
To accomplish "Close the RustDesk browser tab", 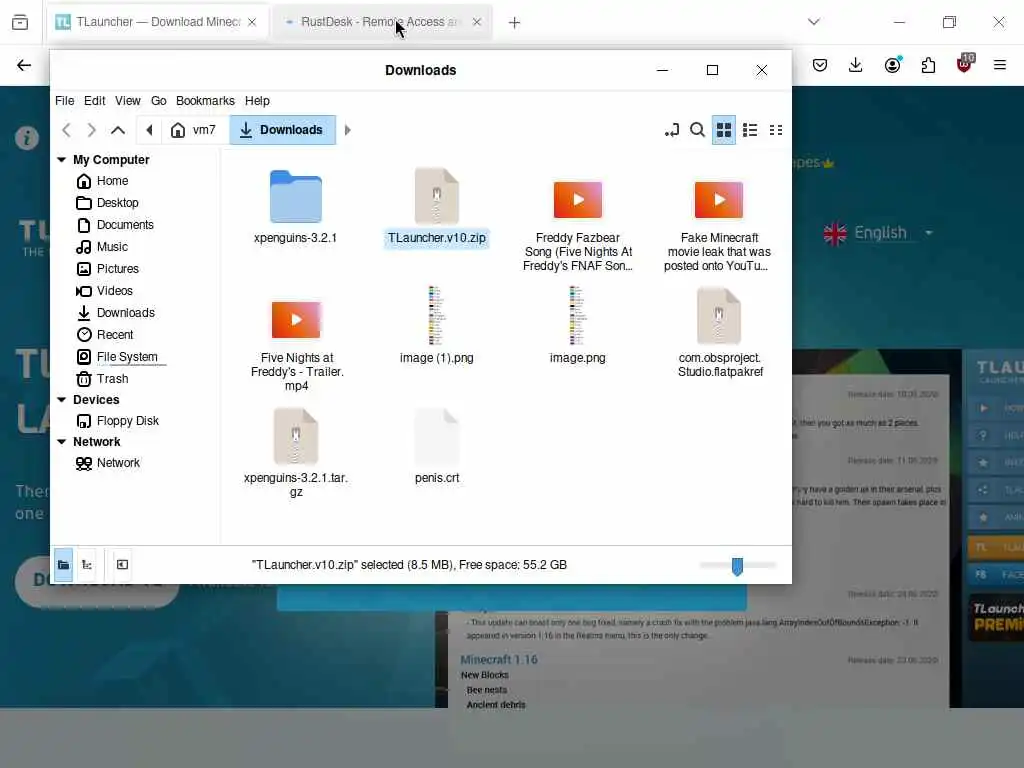I will 477,22.
